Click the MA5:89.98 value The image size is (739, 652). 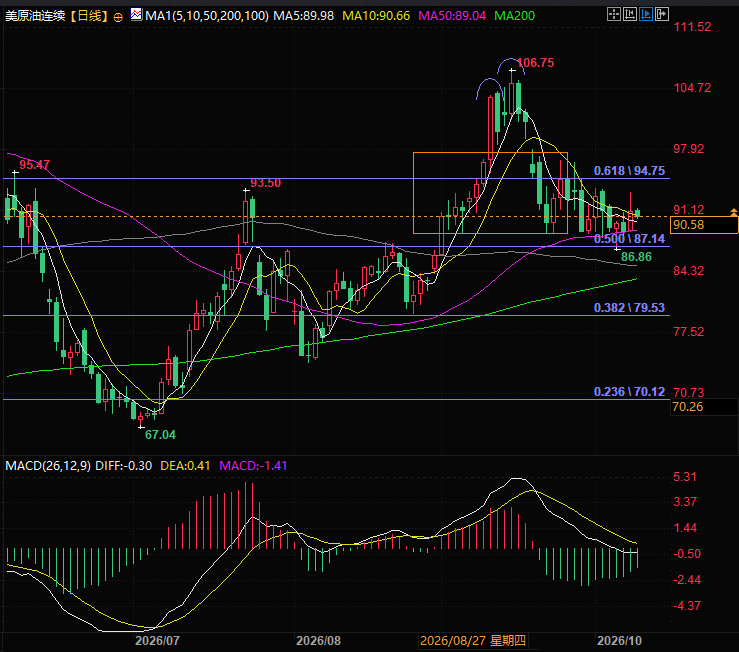tap(304, 16)
